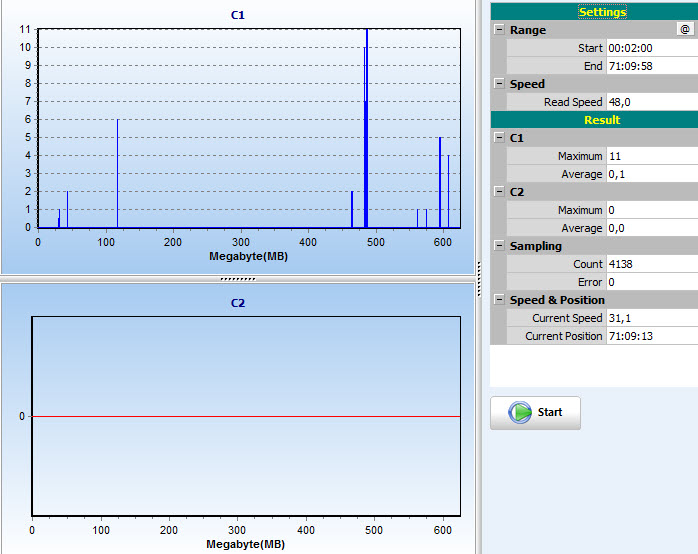Select the C1 Average value 0,1
Image resolution: width=698 pixels, height=554 pixels.
(652, 174)
